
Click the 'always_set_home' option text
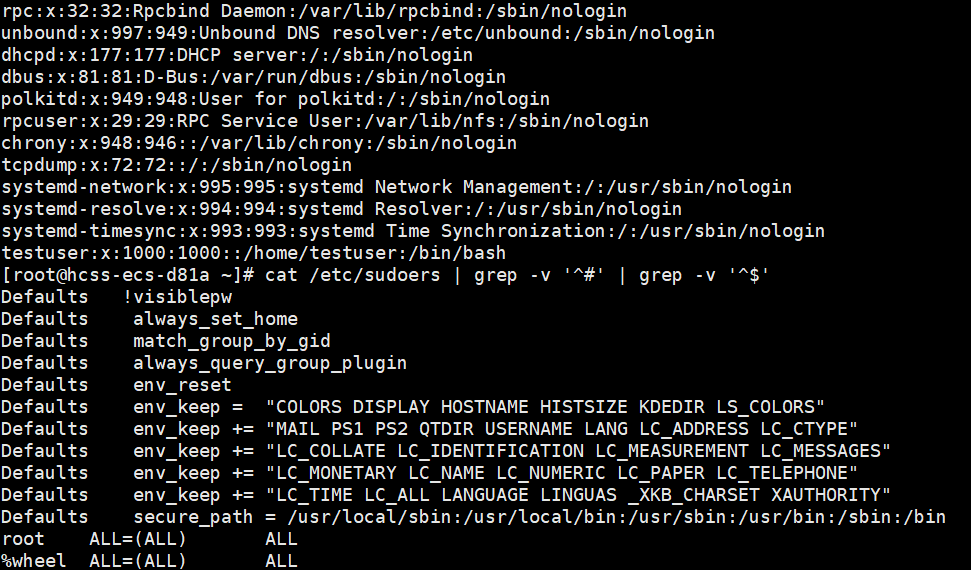215,319
